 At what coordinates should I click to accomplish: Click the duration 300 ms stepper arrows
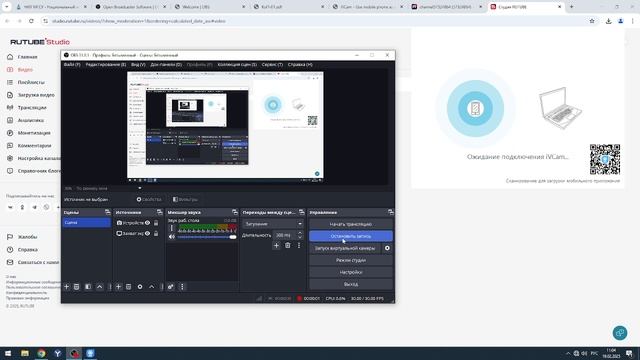pos(300,235)
